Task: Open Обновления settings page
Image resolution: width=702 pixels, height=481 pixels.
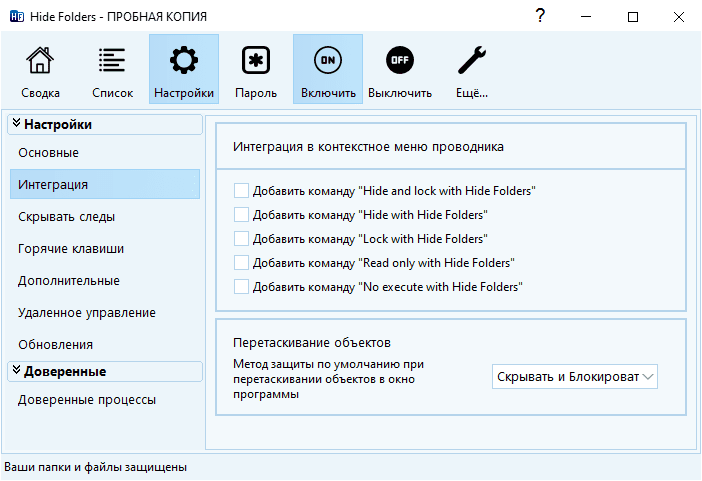Action: tap(105, 345)
